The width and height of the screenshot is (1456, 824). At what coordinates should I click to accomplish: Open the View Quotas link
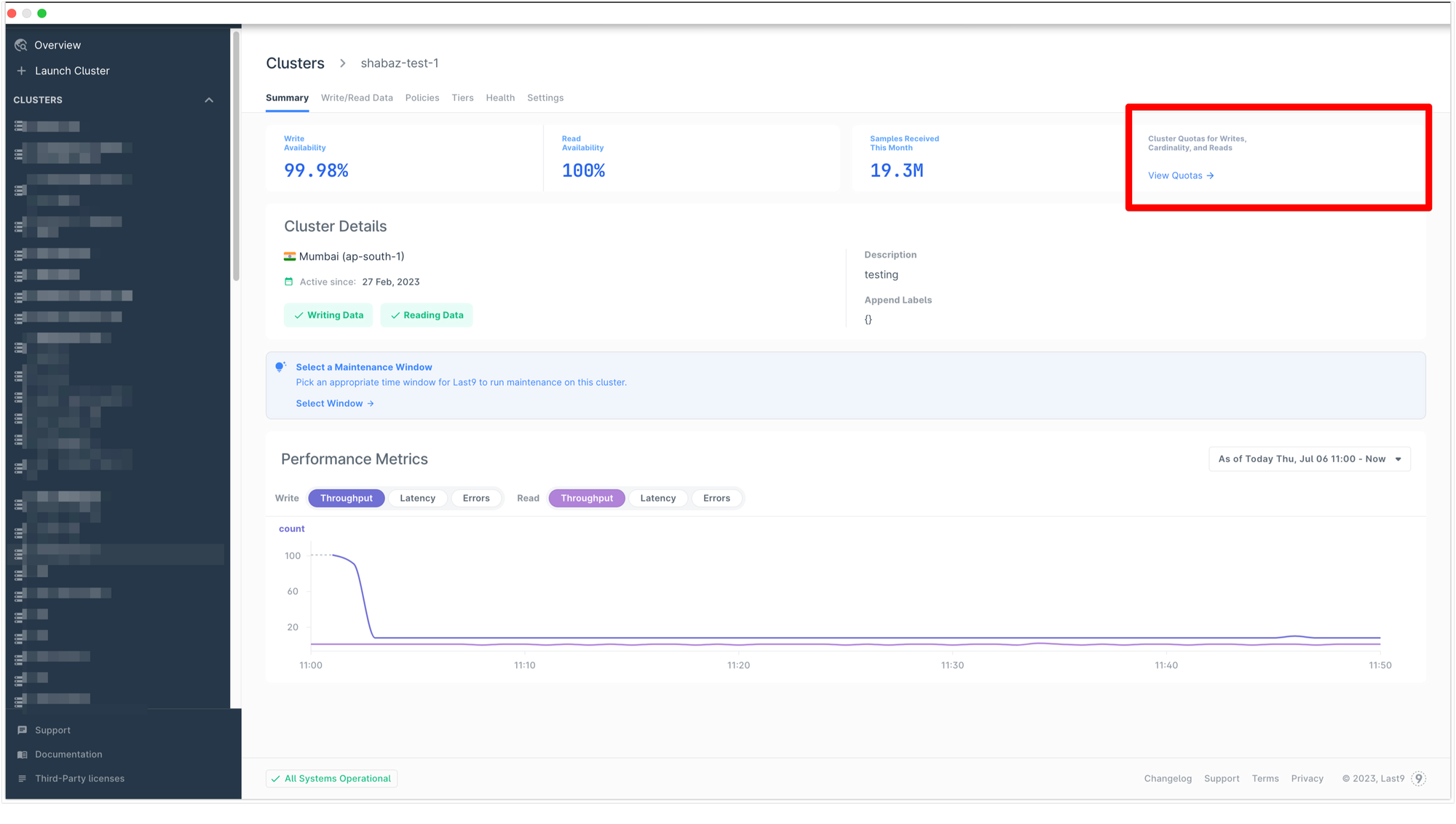tap(1180, 176)
